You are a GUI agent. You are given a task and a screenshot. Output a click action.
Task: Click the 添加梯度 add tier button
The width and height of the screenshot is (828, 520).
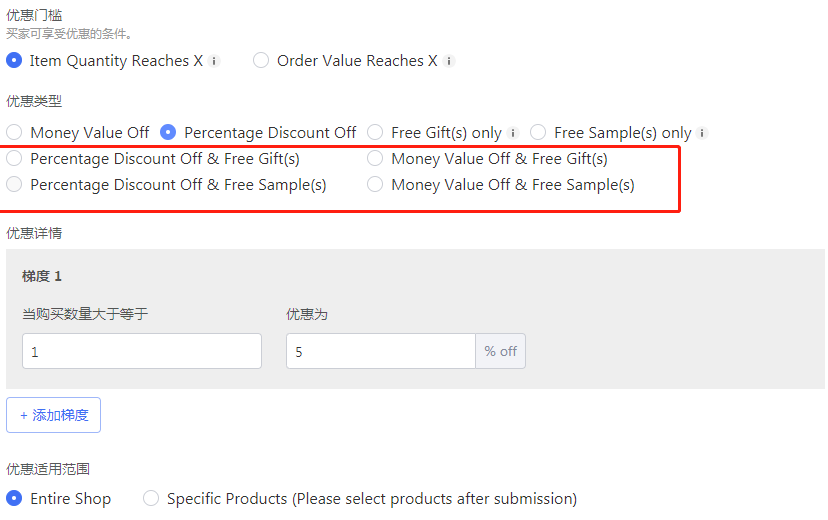pyautogui.click(x=53, y=415)
